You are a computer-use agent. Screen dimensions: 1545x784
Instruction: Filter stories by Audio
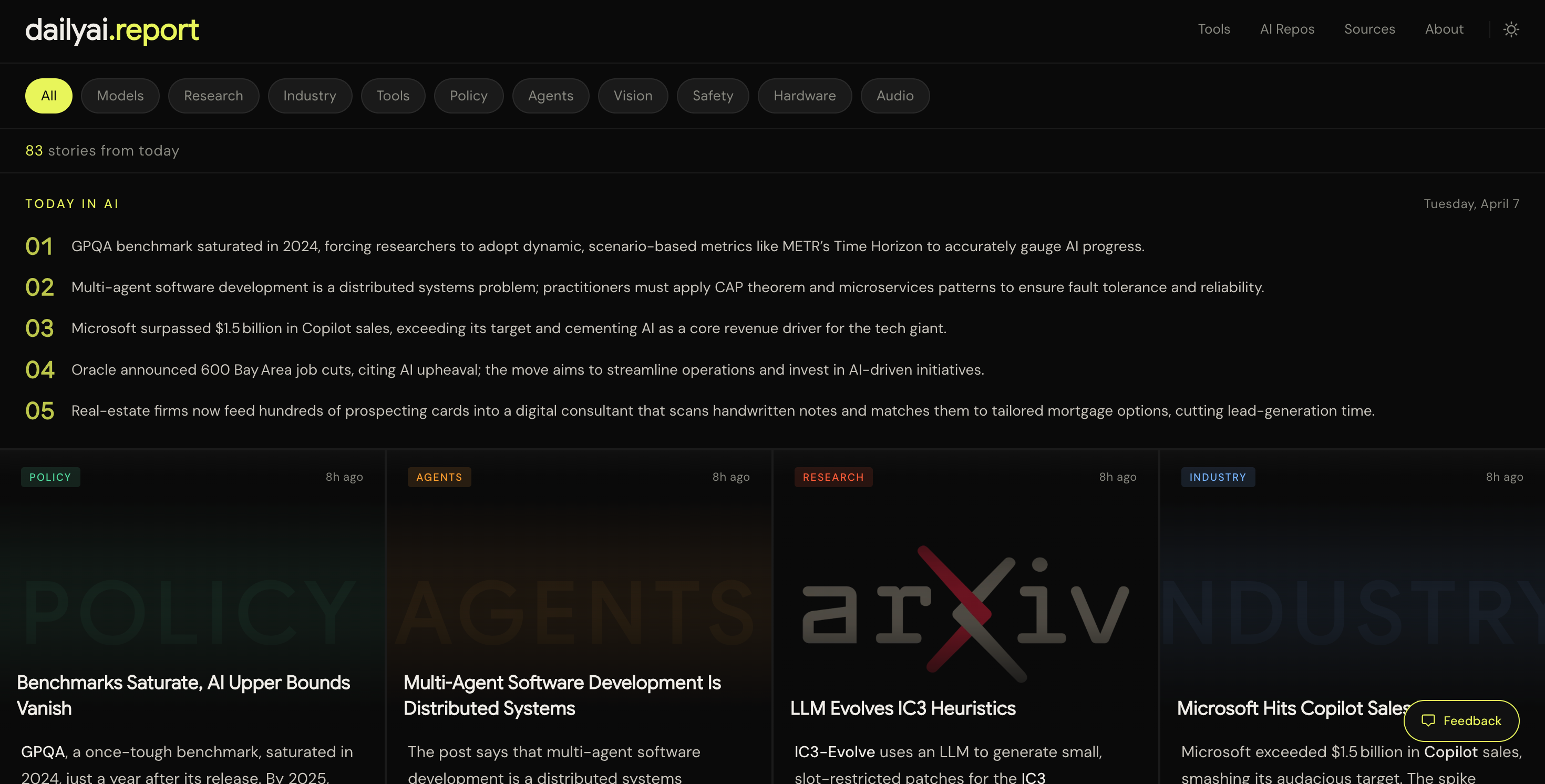point(895,96)
